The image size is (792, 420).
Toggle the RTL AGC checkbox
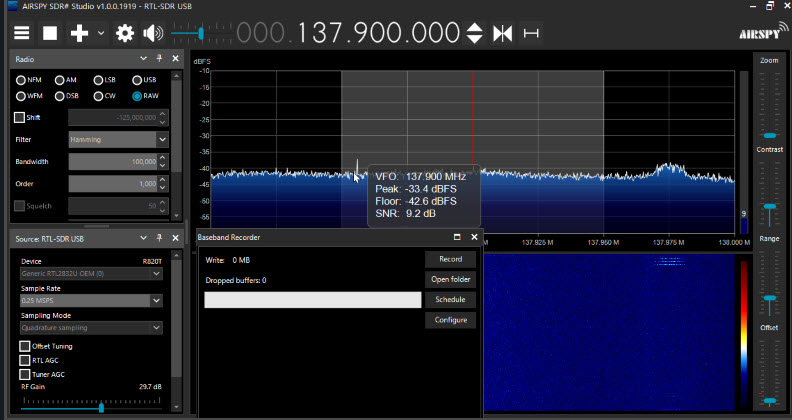pos(25,360)
